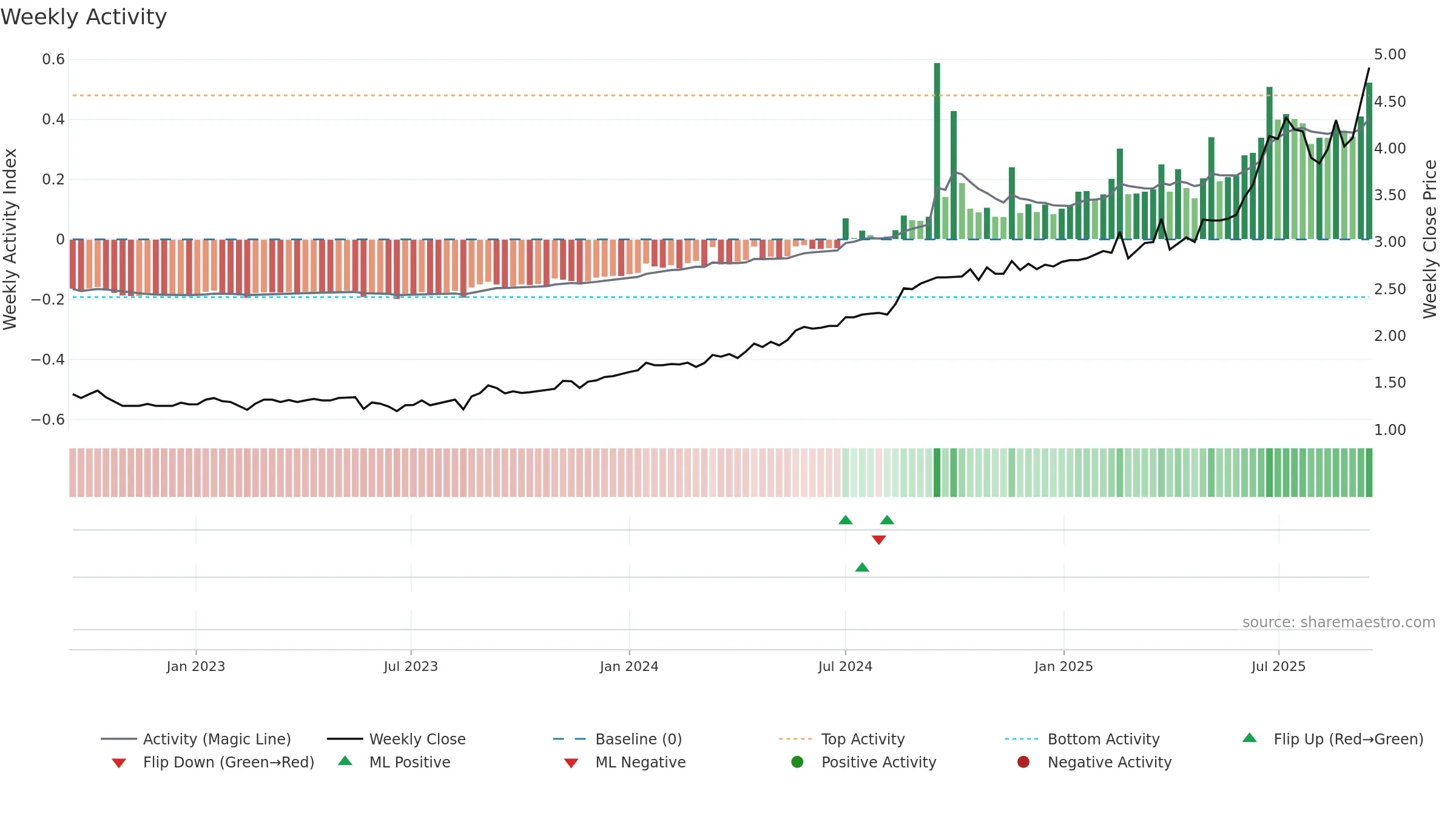The width and height of the screenshot is (1456, 819).
Task: Click the second green flip-up marker after Jul 2024
Action: pyautogui.click(x=887, y=520)
